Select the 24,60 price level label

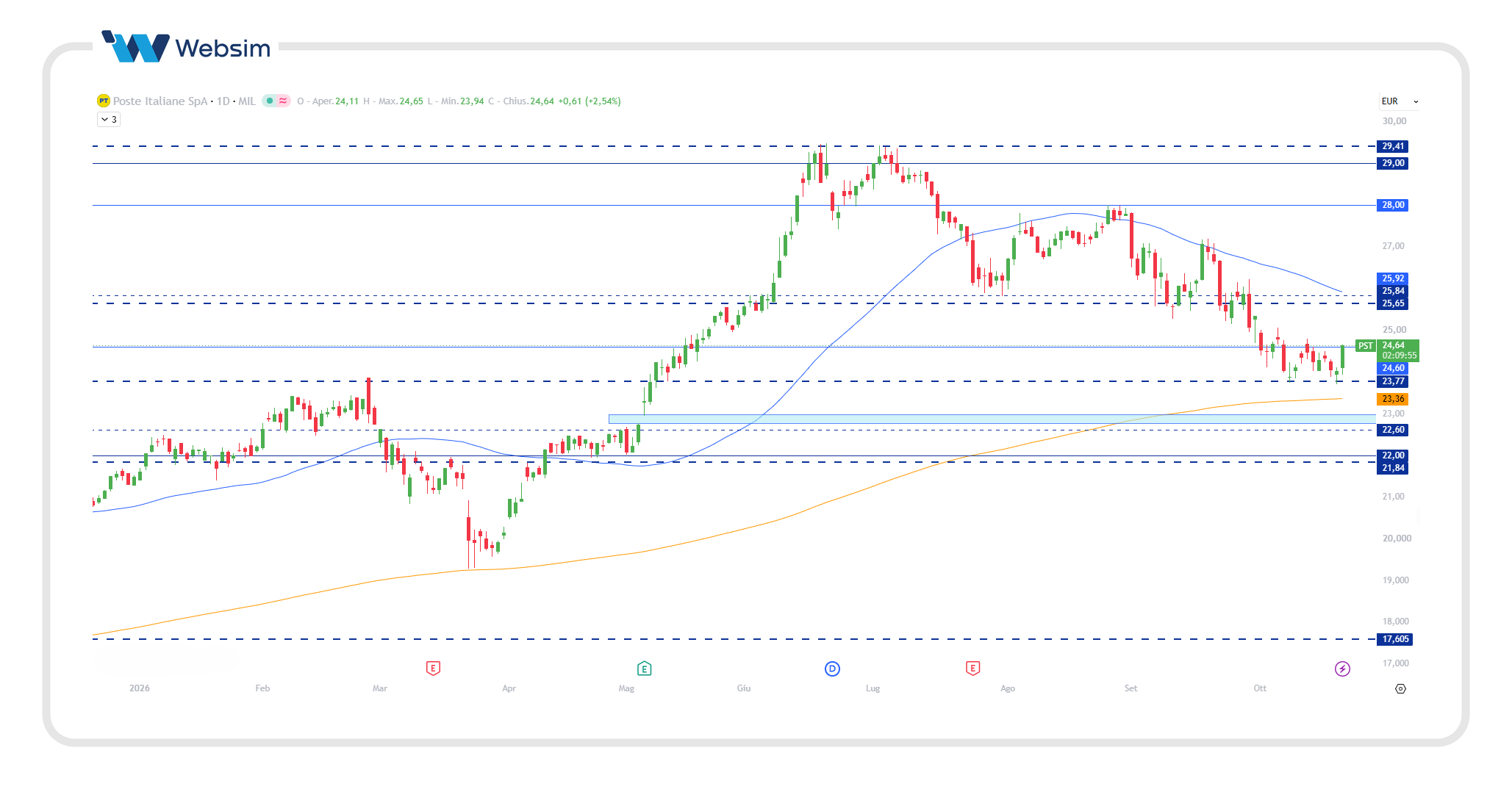1392,368
